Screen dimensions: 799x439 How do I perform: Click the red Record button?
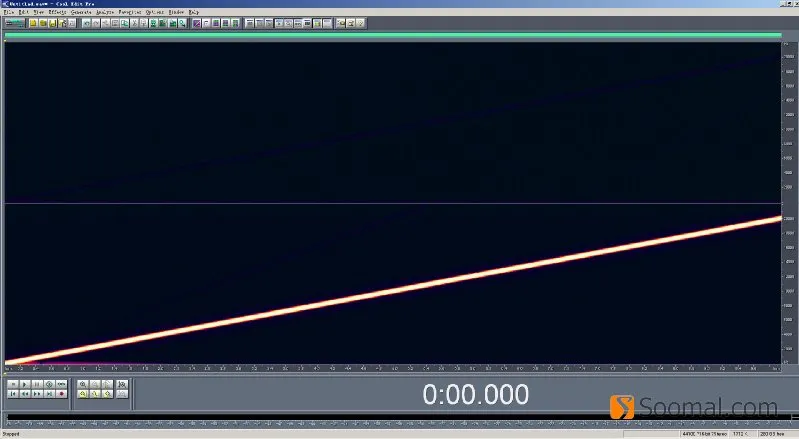click(x=61, y=394)
